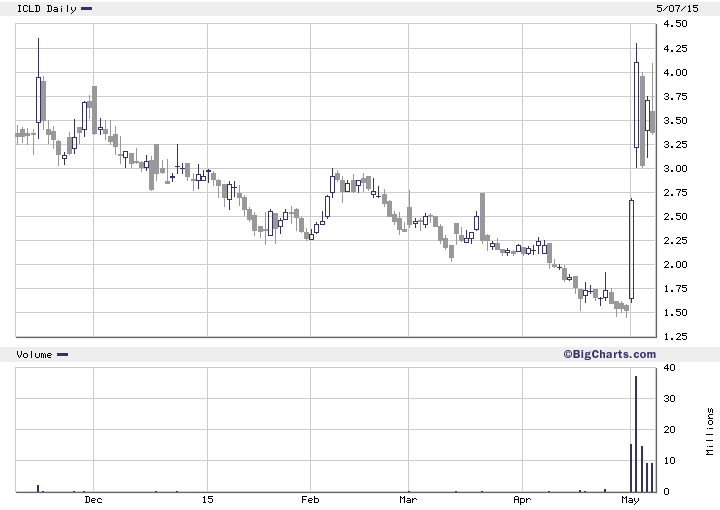Click the tallest volume bar in May
Screen dimensions: 720x510
(x=636, y=434)
